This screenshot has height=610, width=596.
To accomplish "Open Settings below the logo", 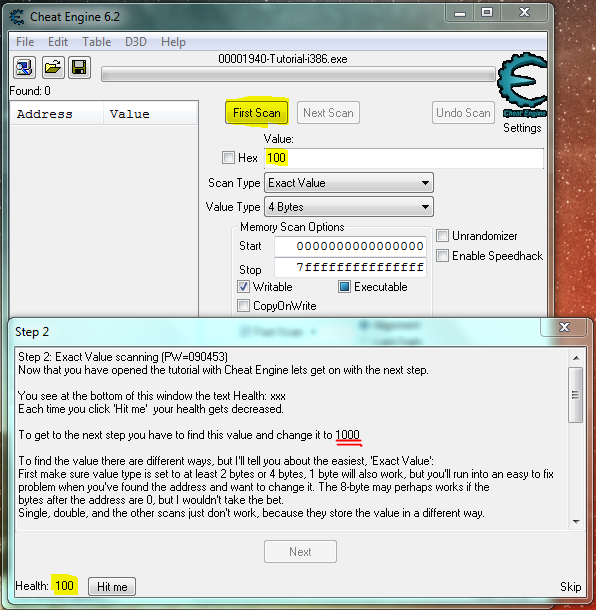I will coord(522,128).
